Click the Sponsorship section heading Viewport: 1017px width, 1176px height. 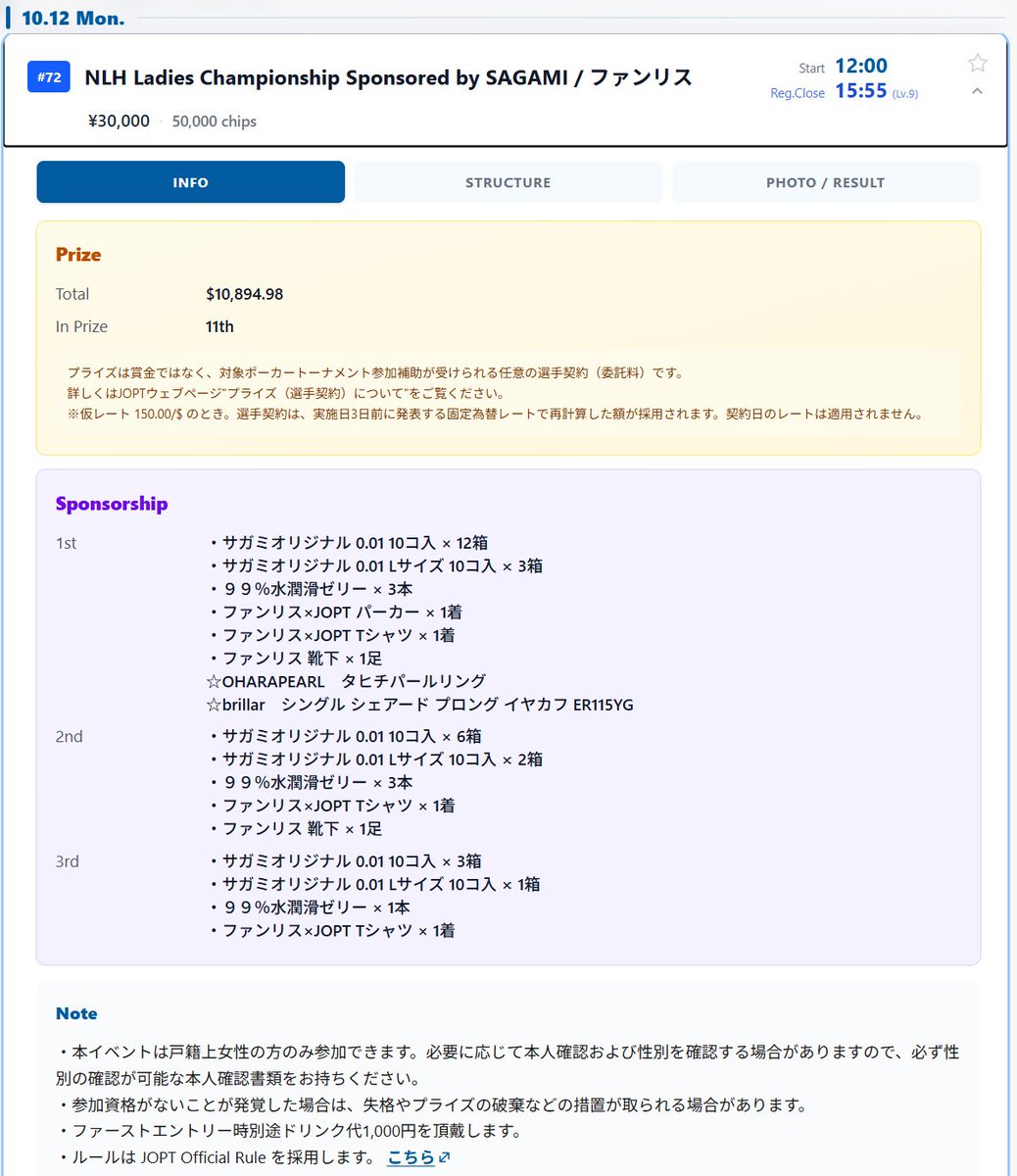[x=112, y=504]
